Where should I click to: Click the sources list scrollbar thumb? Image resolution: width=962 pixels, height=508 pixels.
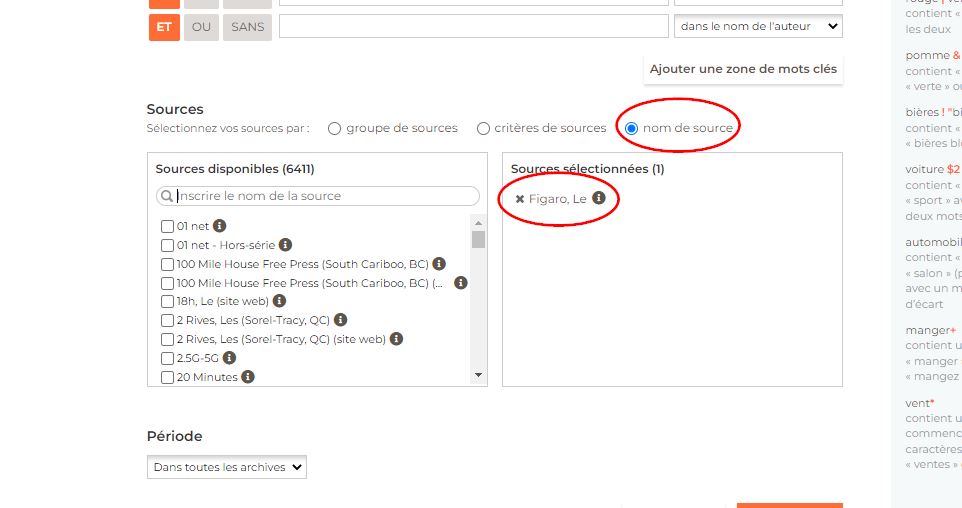(479, 239)
